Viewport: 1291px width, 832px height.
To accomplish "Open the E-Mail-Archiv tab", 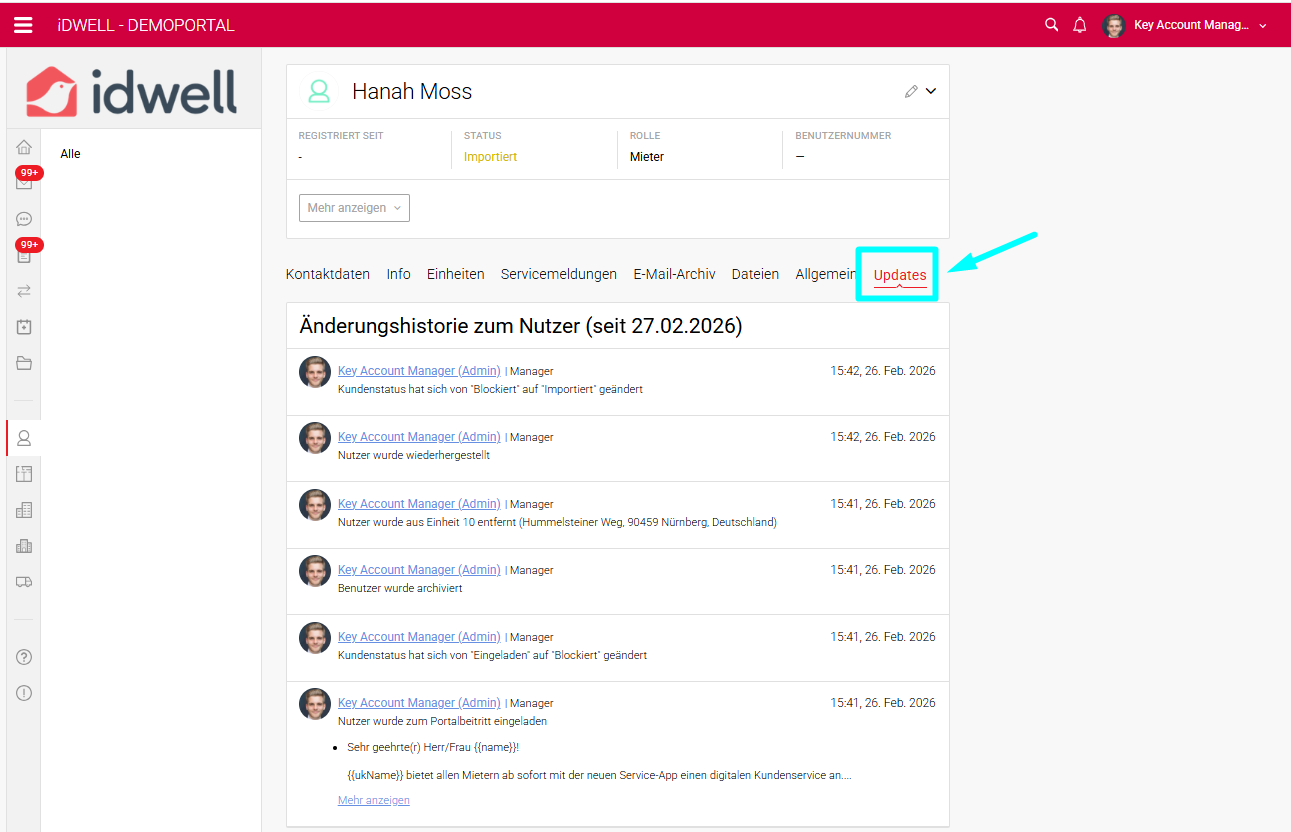I will tap(674, 274).
